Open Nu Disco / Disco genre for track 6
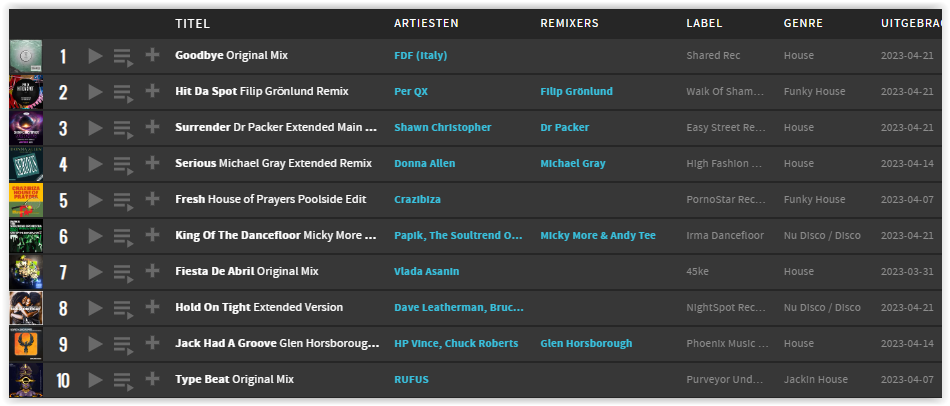The image size is (950, 406). tap(822, 236)
